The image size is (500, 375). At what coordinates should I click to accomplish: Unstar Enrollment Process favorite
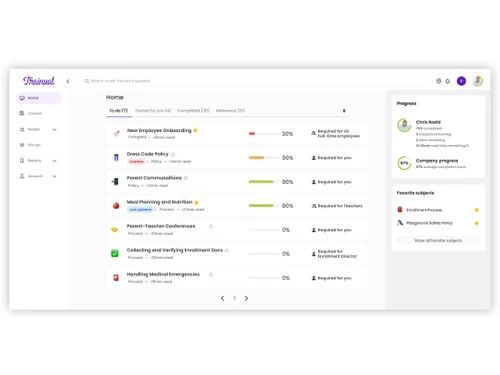477,210
